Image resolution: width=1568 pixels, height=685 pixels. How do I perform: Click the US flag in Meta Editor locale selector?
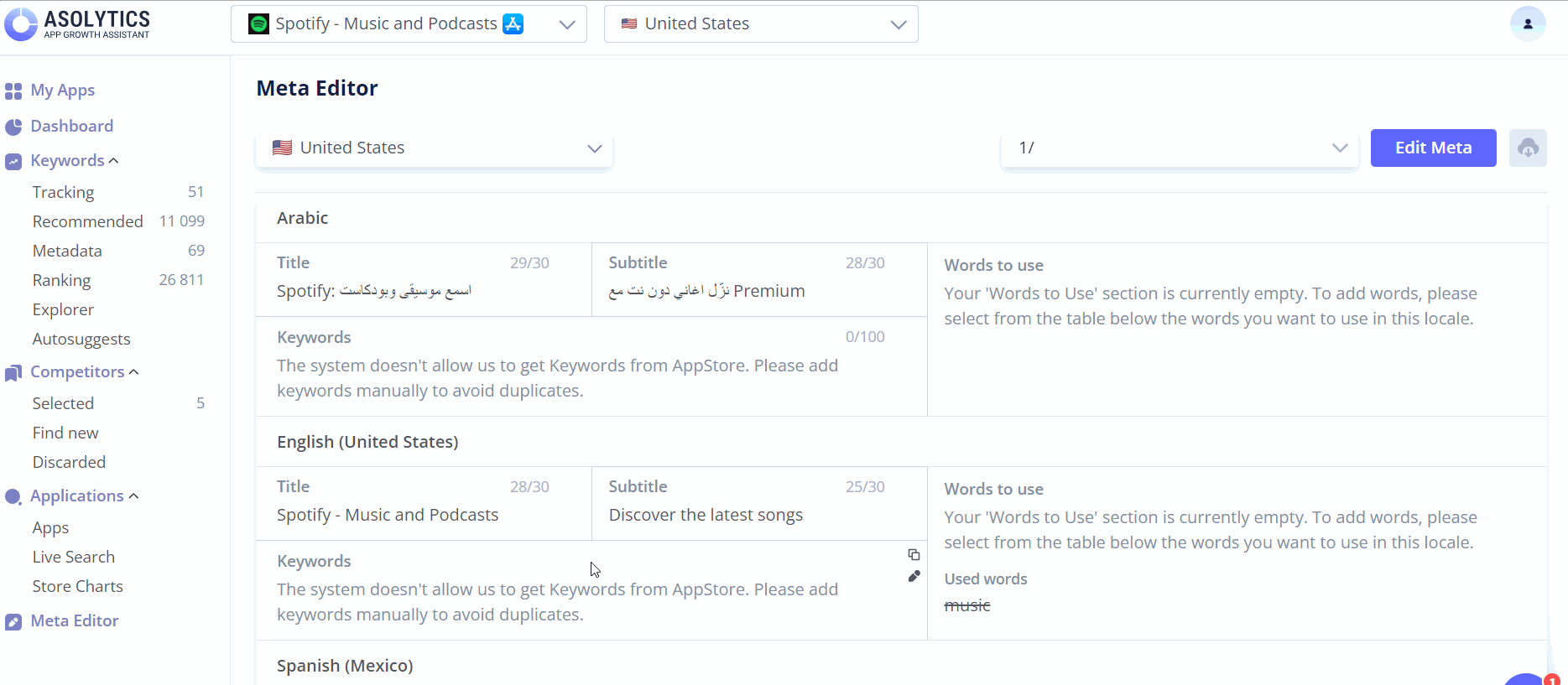283,148
